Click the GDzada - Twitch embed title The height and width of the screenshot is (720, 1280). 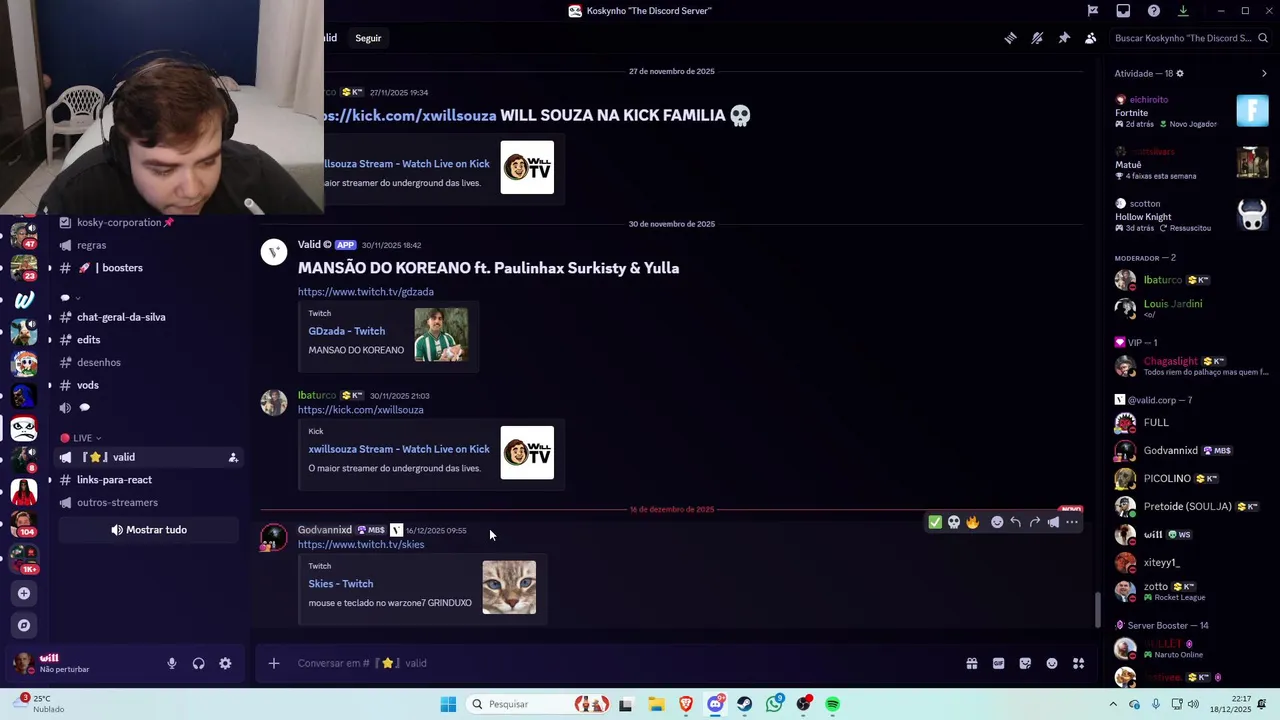click(x=346, y=331)
